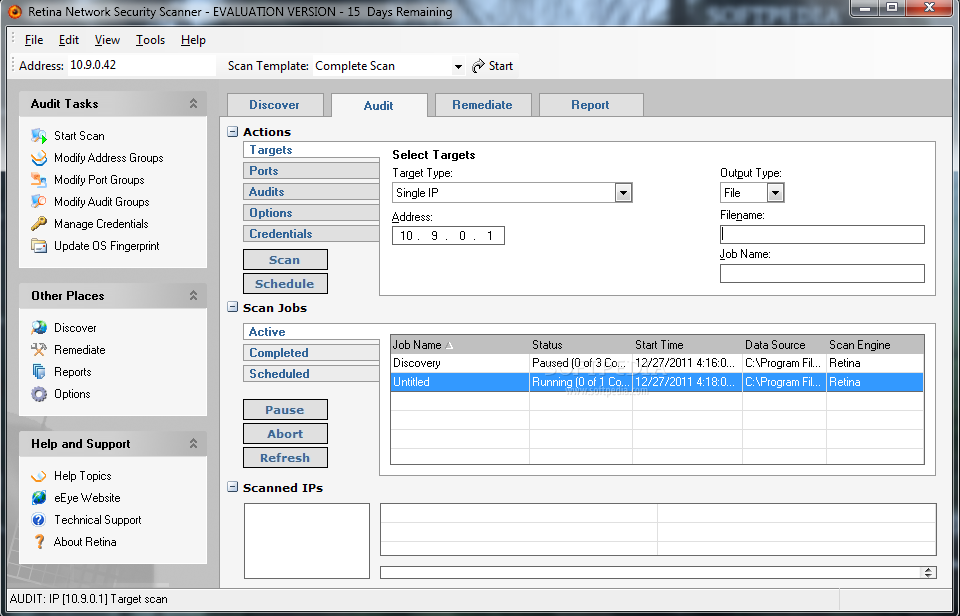Abort the selected scan job
The width and height of the screenshot is (960, 616).
[285, 434]
